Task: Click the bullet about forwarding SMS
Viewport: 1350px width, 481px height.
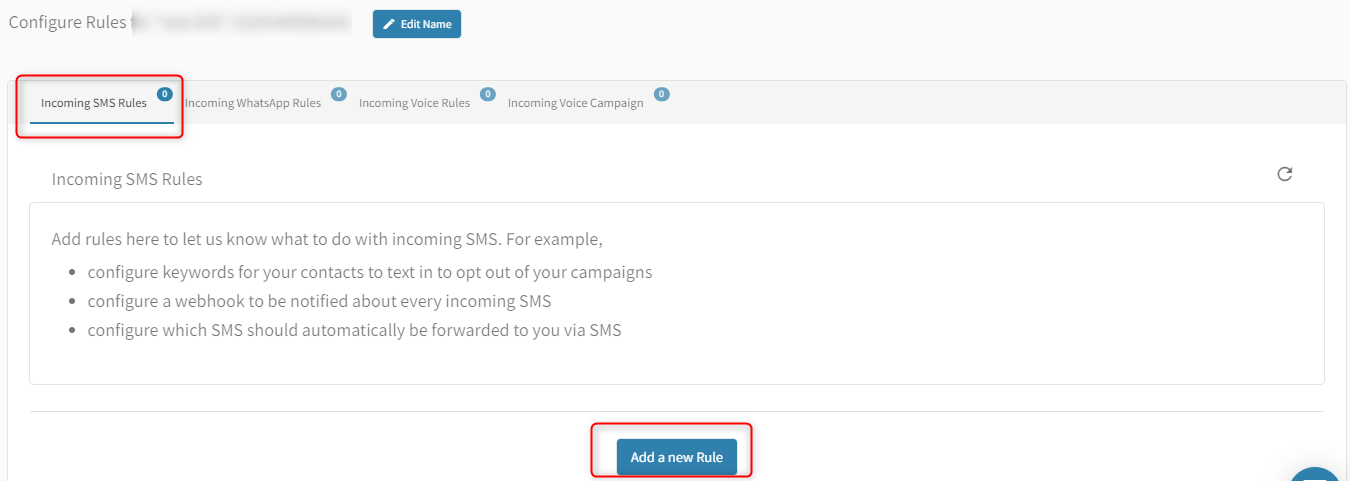Action: pyautogui.click(x=354, y=330)
